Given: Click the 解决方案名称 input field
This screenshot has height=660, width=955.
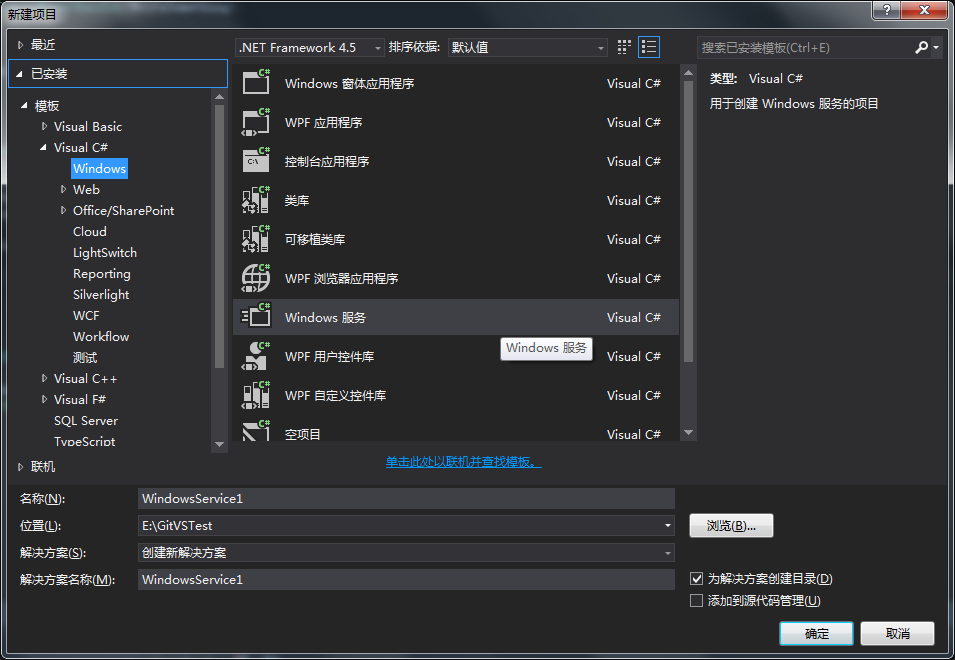Looking at the screenshot, I should [406, 579].
